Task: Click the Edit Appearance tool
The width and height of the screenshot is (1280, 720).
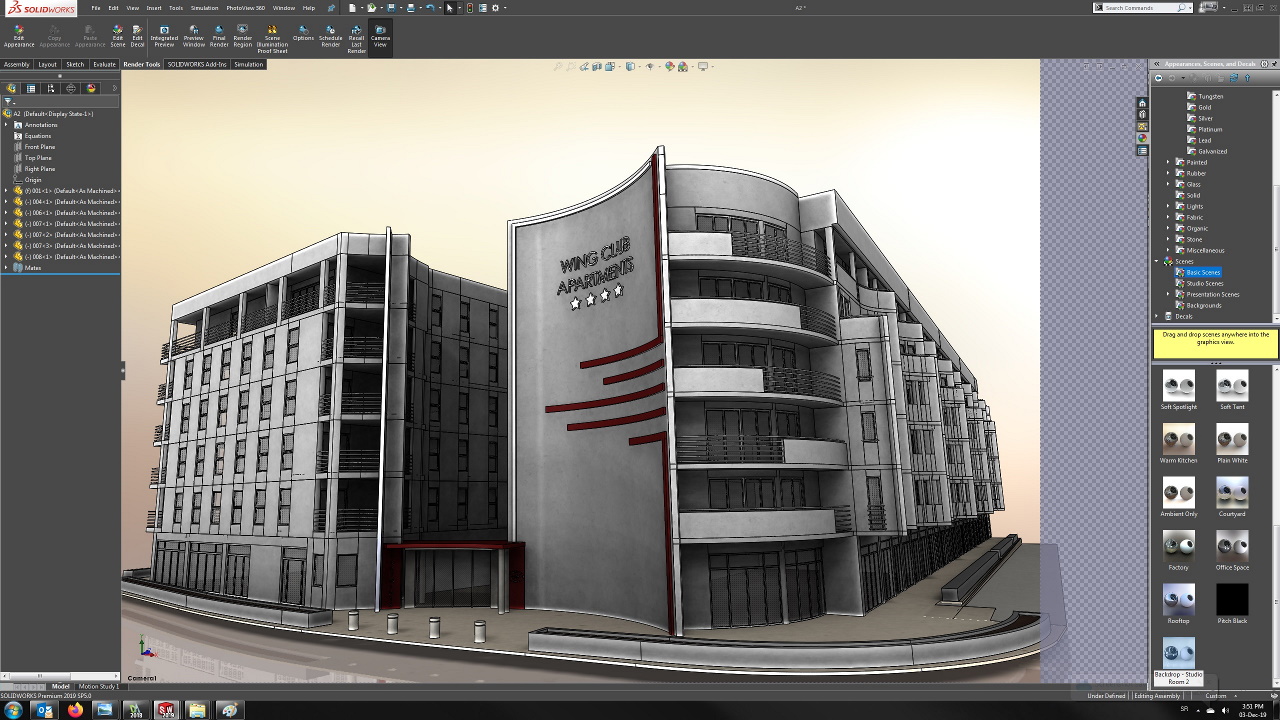Action: pos(18,36)
